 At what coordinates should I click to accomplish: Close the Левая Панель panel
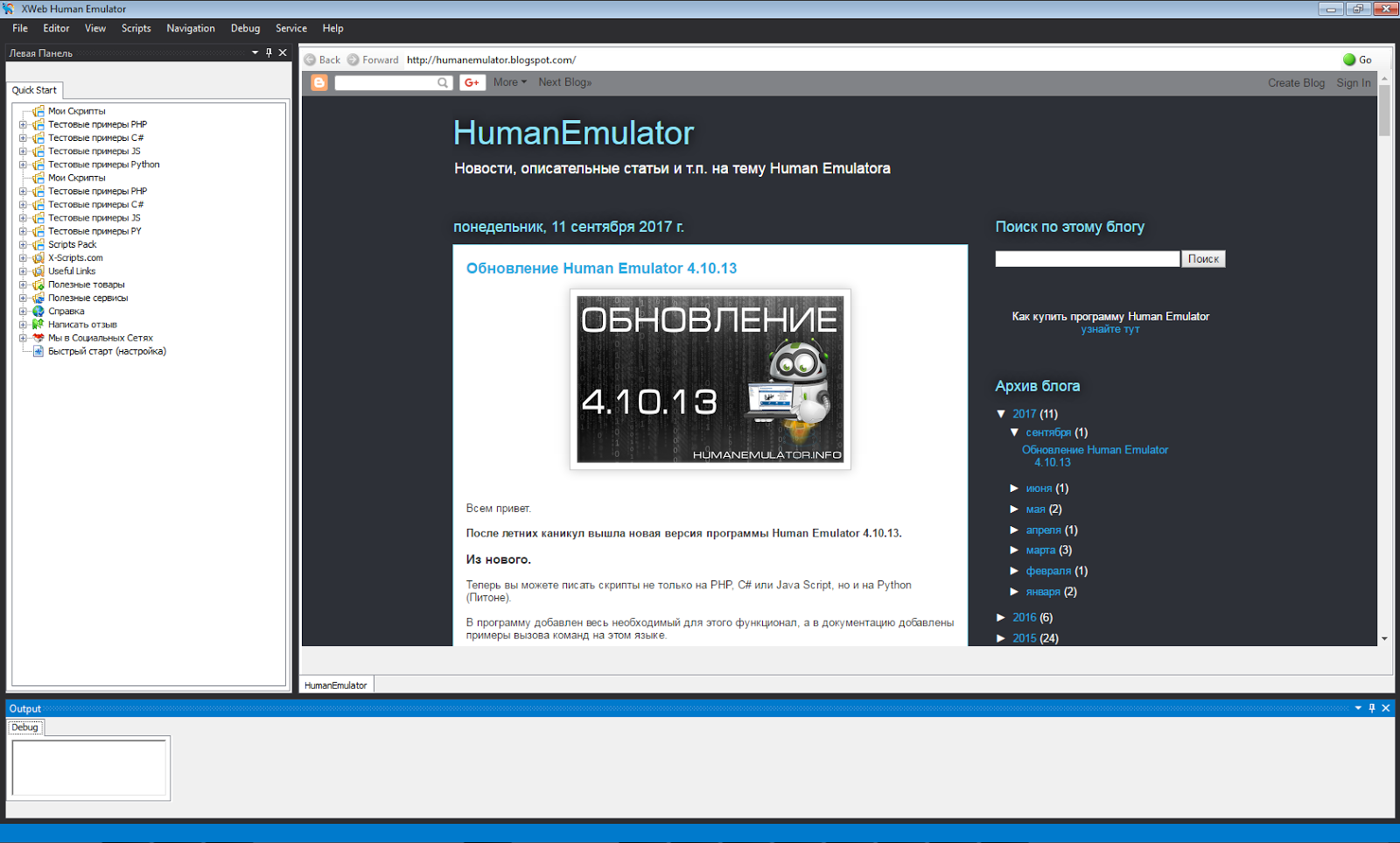(x=283, y=53)
